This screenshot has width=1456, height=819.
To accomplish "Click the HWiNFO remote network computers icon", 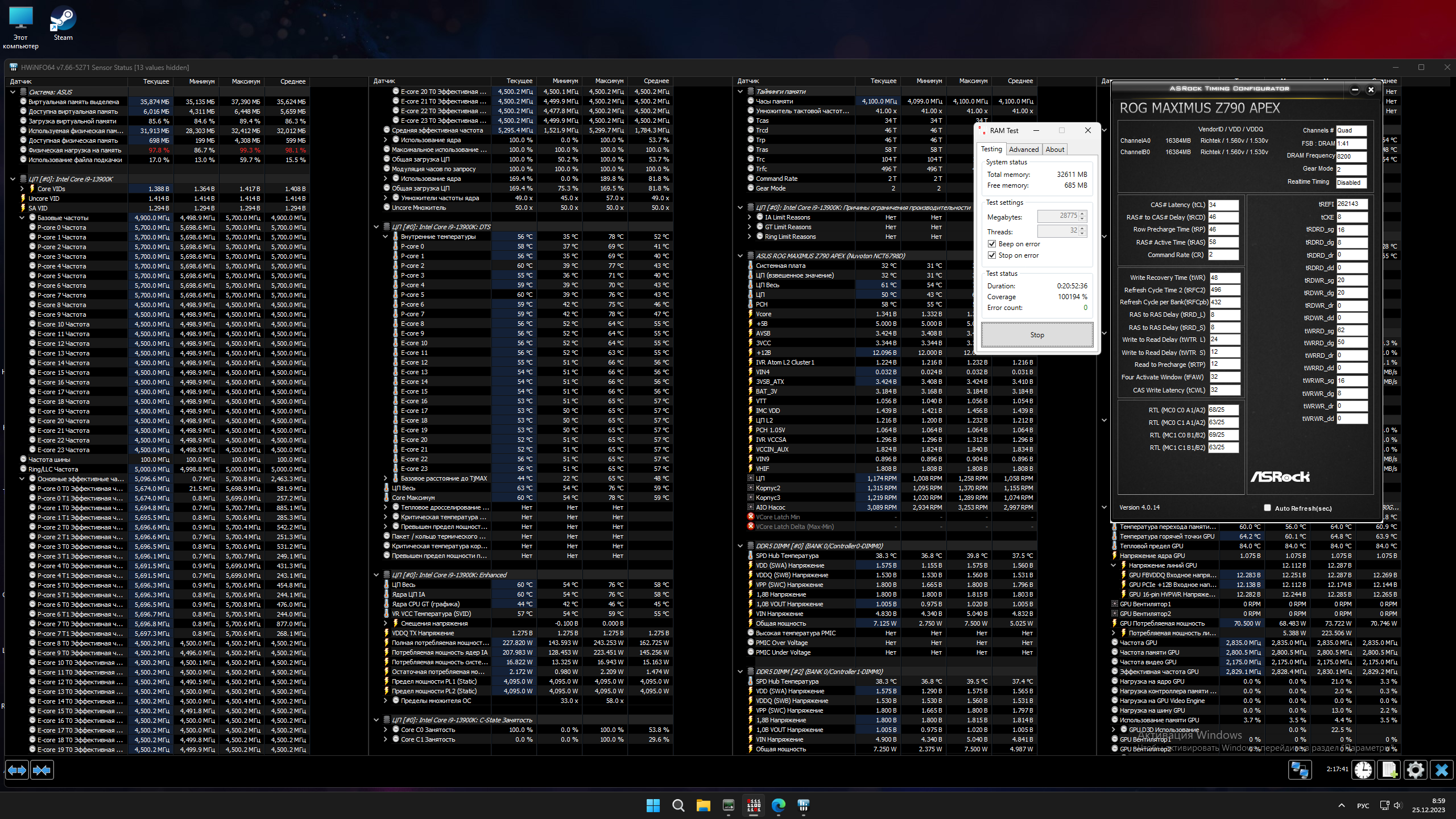I will 1300,770.
